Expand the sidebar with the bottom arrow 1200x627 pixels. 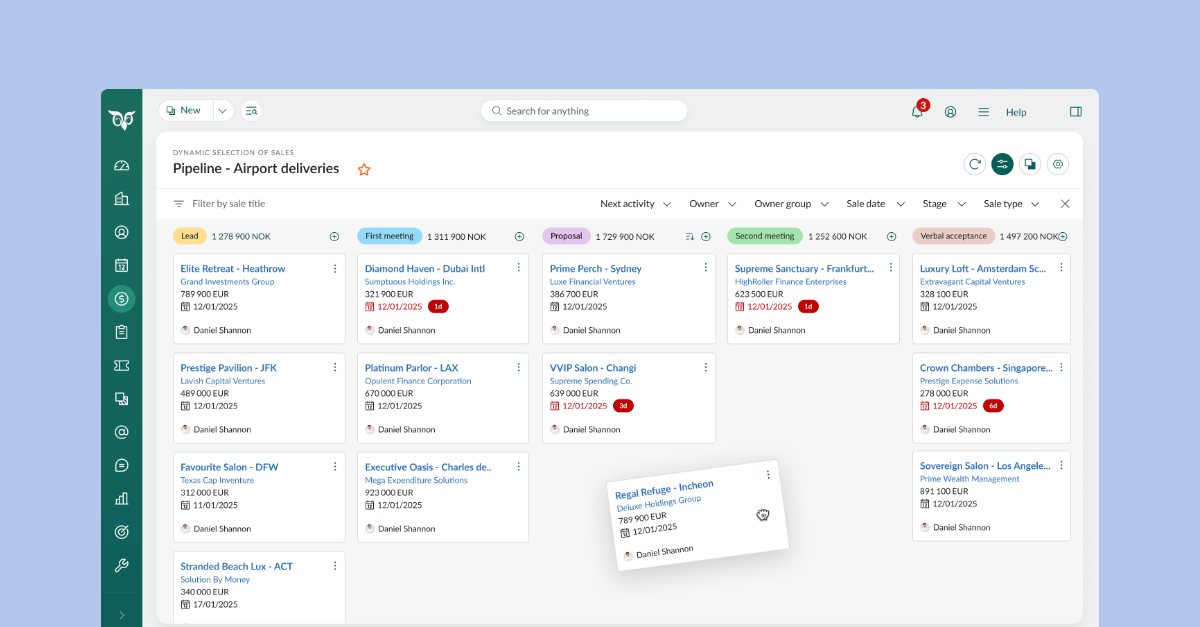coord(122,615)
